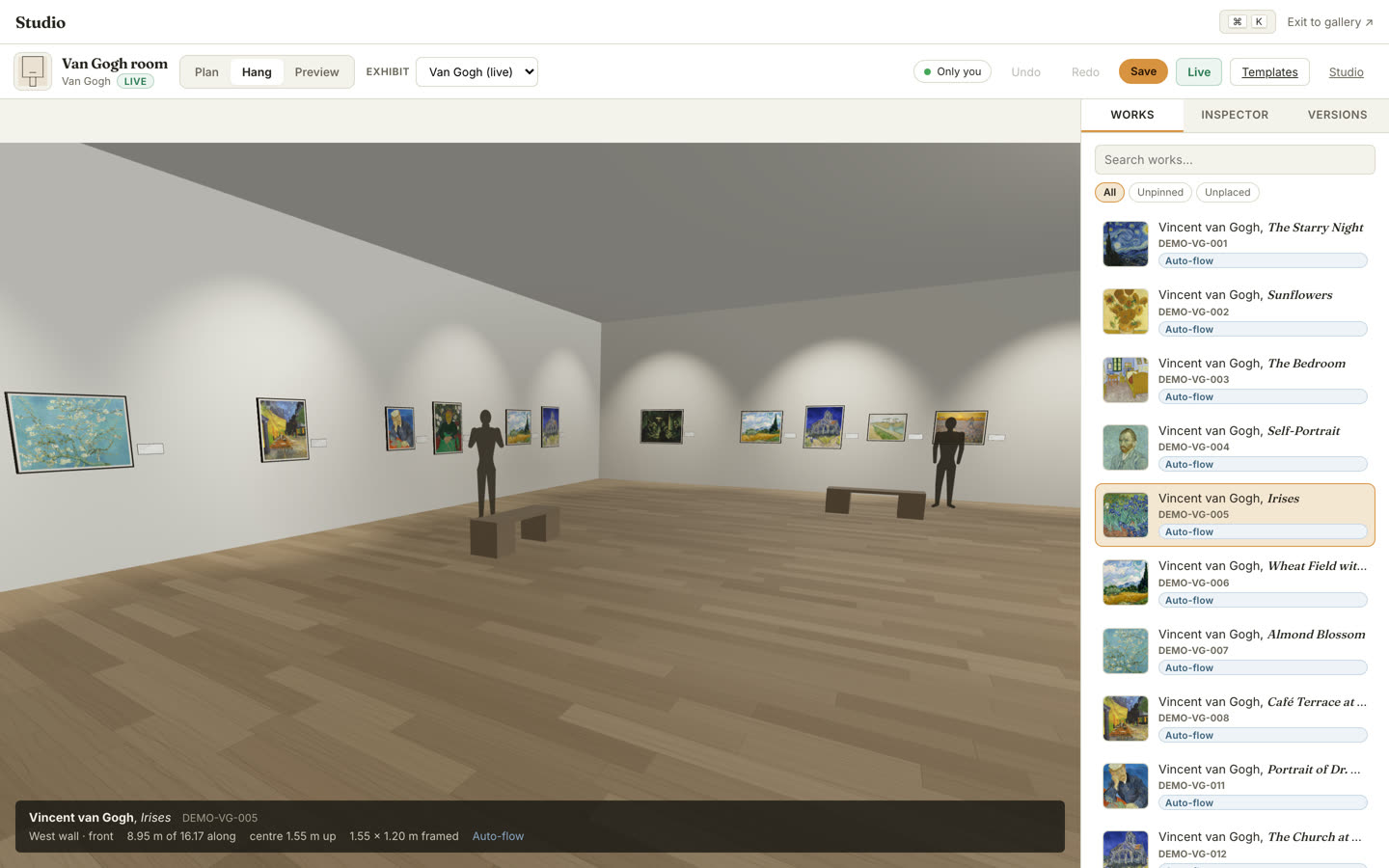Save the exhibit
The image size is (1389, 868).
[1143, 71]
